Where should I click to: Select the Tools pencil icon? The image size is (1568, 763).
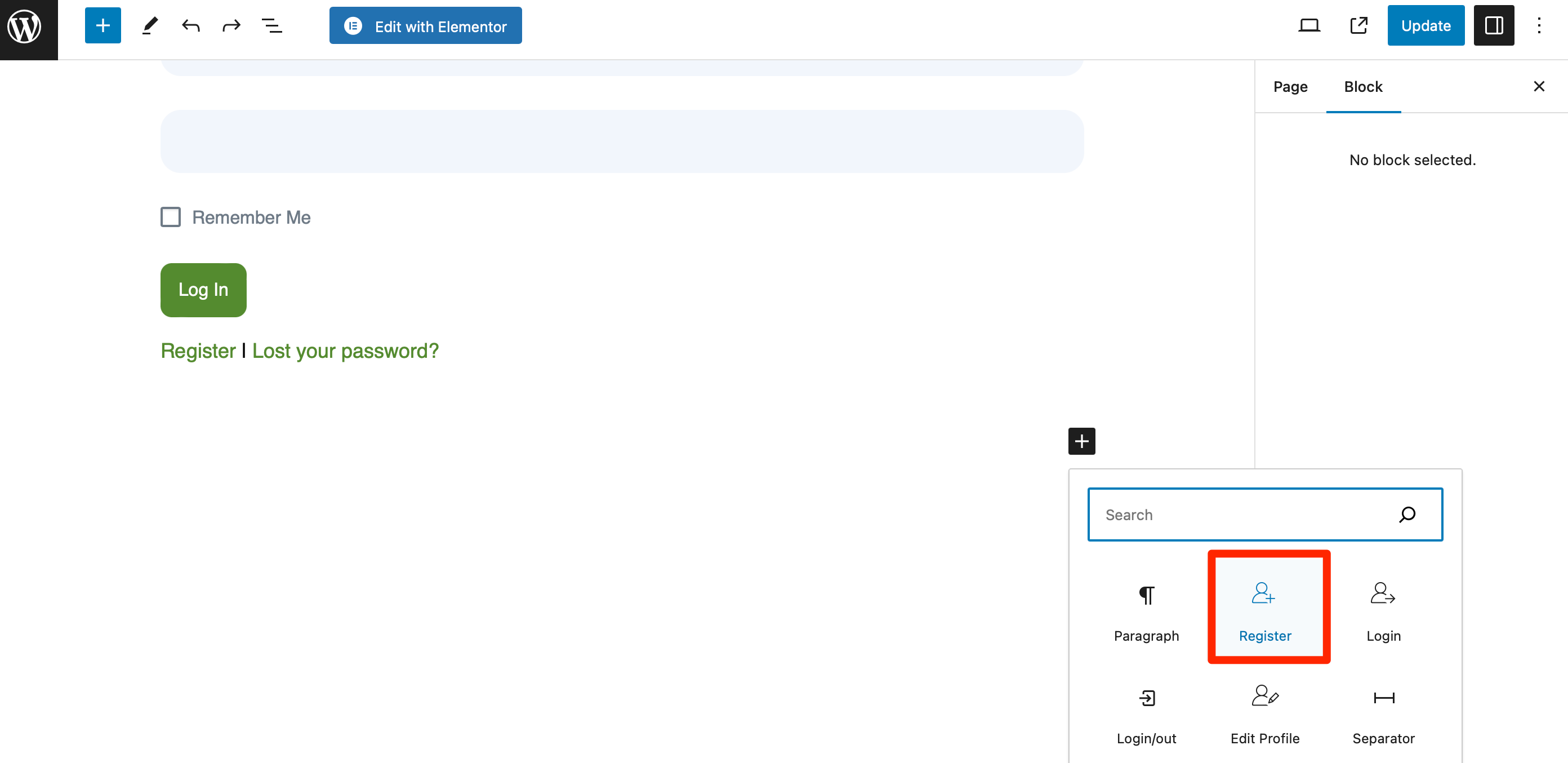coord(150,25)
